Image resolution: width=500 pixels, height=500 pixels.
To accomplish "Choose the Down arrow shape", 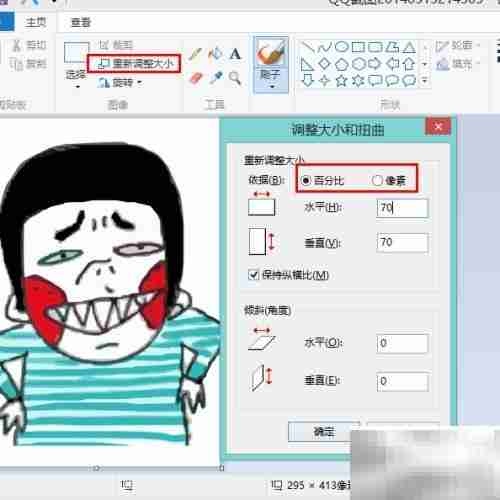I will [307, 80].
